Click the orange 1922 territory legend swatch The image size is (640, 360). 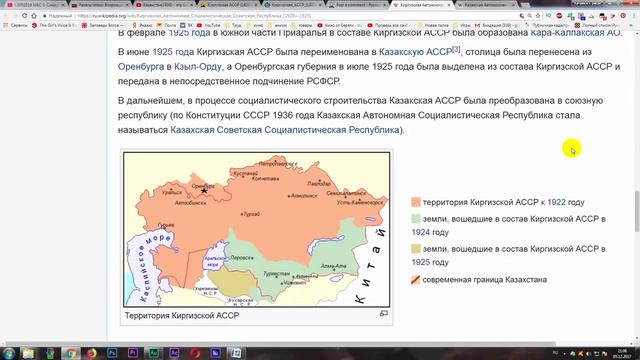[x=416, y=202]
